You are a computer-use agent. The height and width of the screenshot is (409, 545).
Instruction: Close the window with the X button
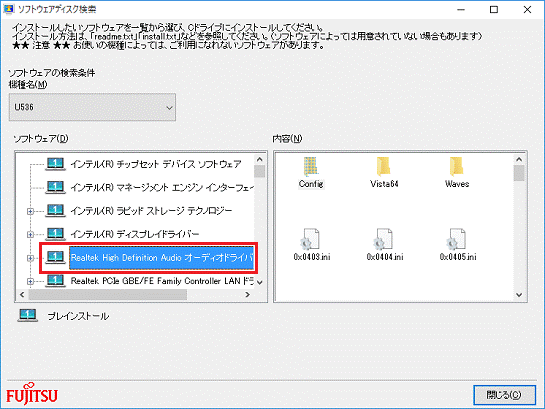point(527,9)
